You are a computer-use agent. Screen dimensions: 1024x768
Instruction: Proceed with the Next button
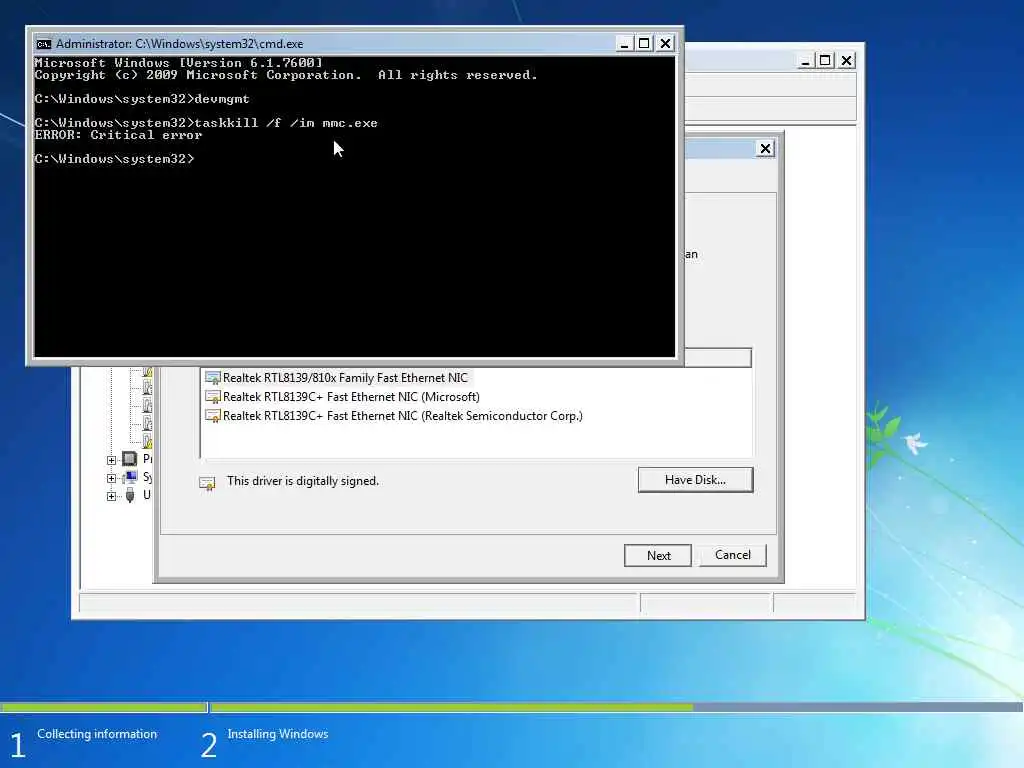pos(658,555)
